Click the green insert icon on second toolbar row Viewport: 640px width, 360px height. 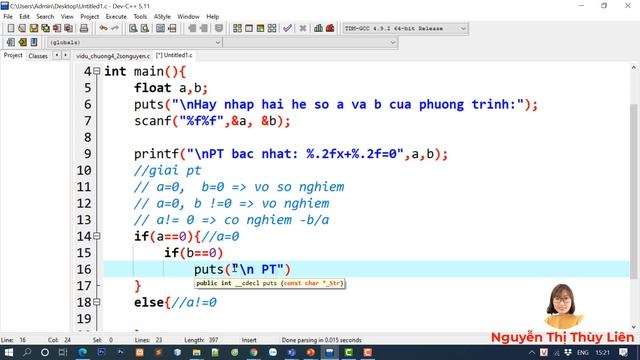22,42
